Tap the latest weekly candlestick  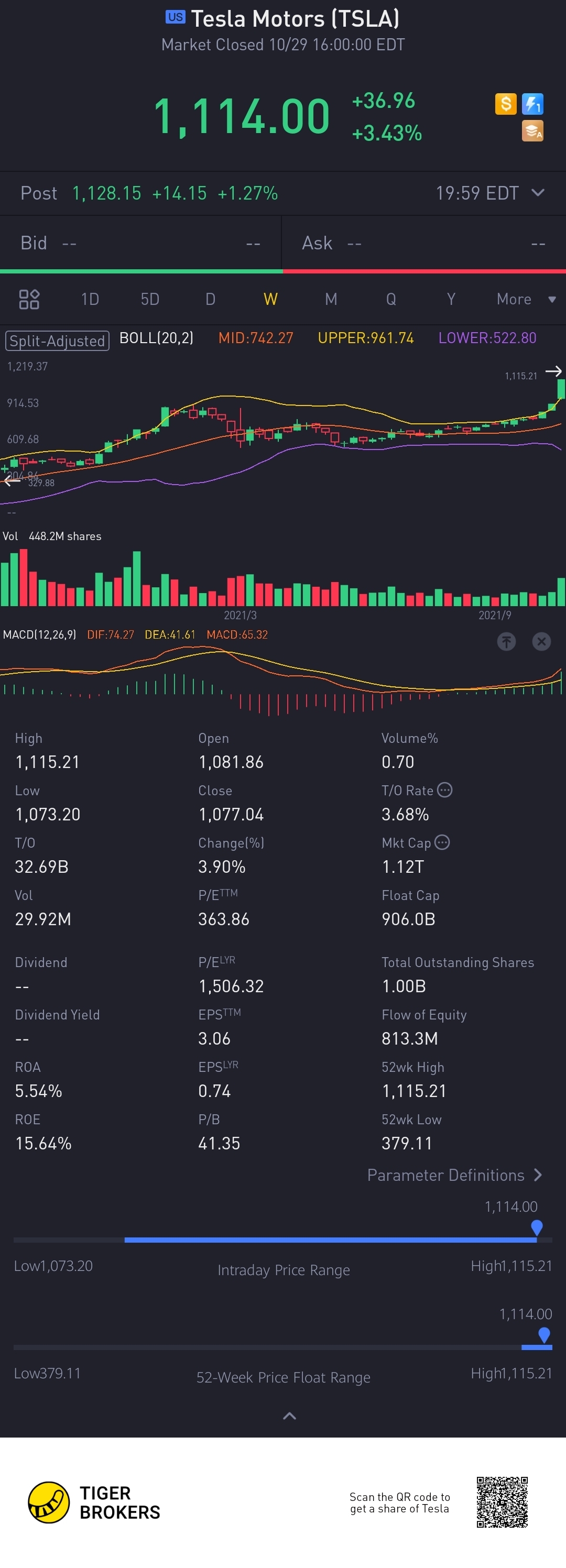(561, 390)
